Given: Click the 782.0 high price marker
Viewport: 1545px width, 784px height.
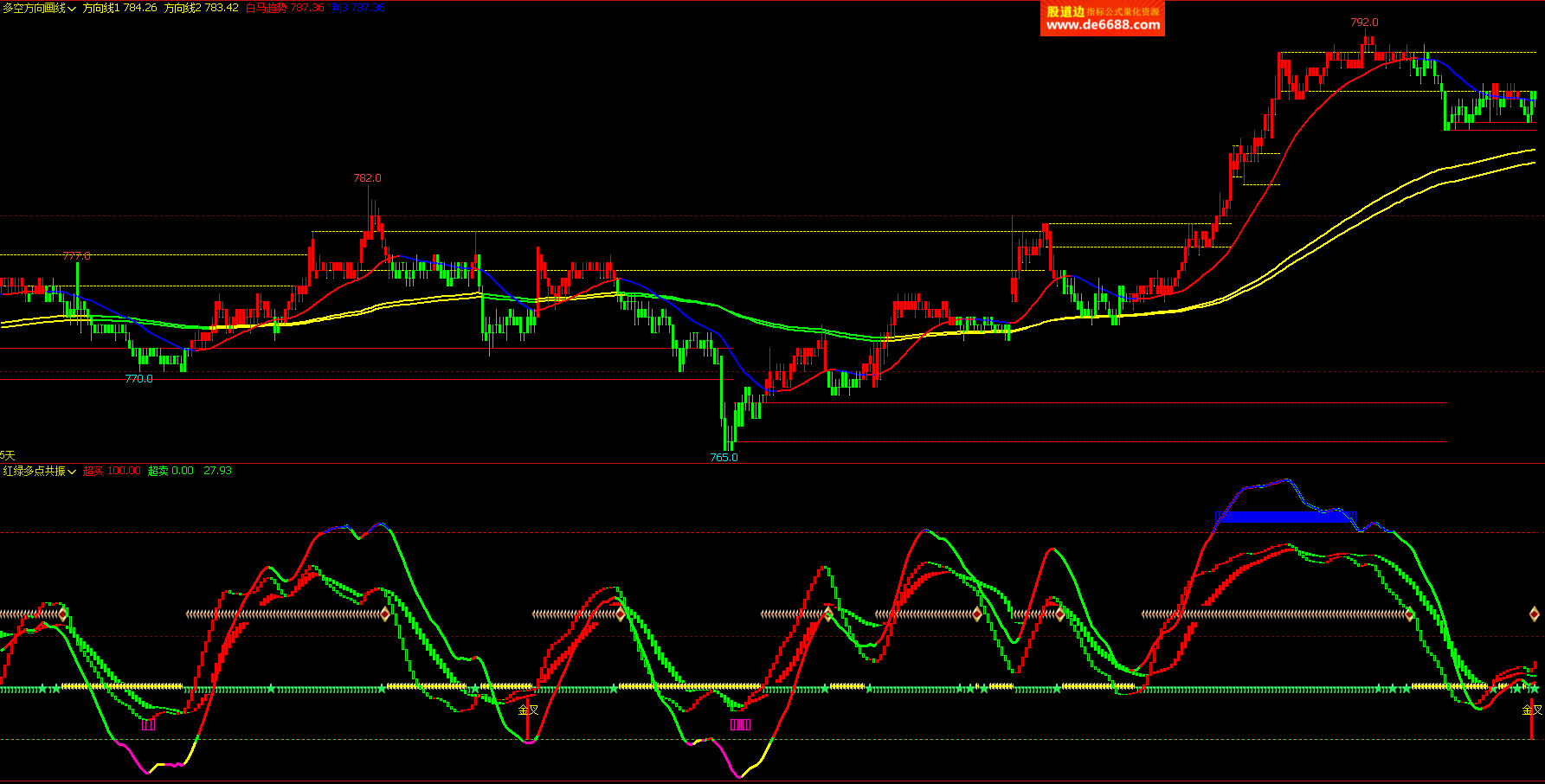Looking at the screenshot, I should click(367, 178).
